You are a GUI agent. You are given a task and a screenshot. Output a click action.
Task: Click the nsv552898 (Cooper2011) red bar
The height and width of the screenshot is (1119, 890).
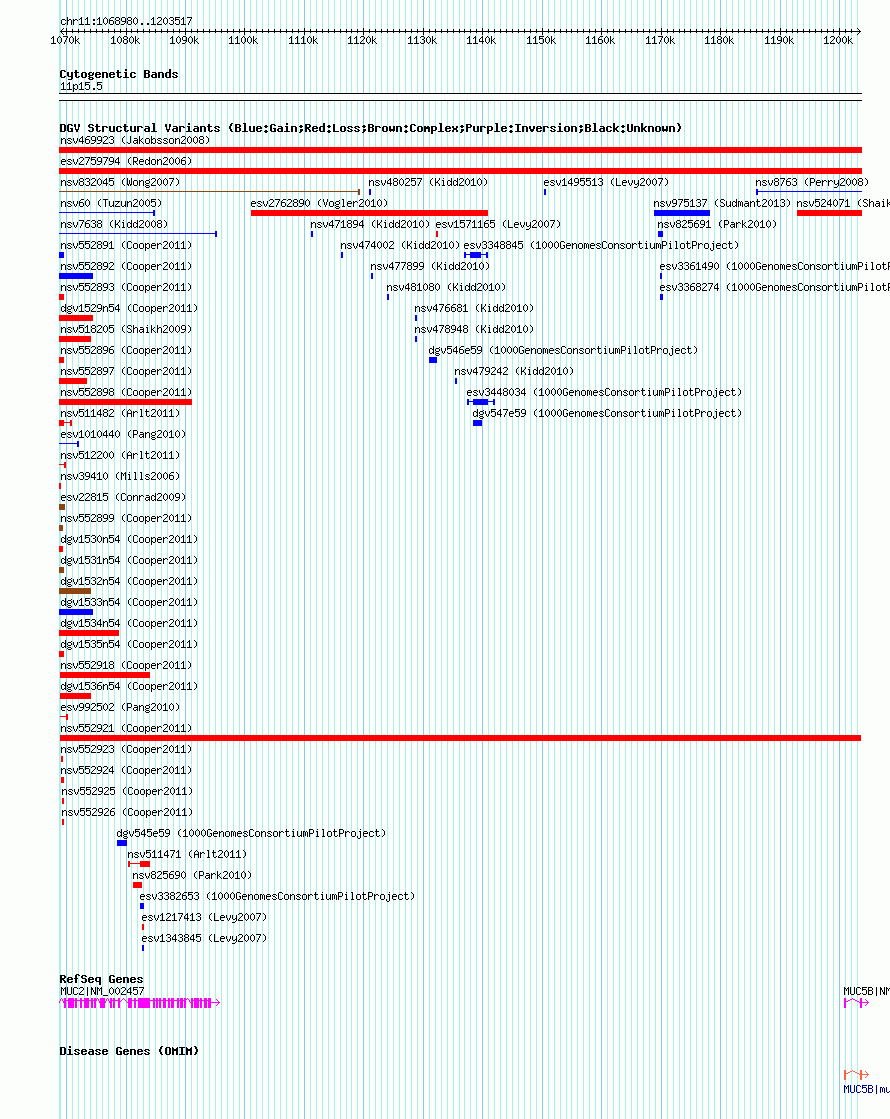coord(126,402)
